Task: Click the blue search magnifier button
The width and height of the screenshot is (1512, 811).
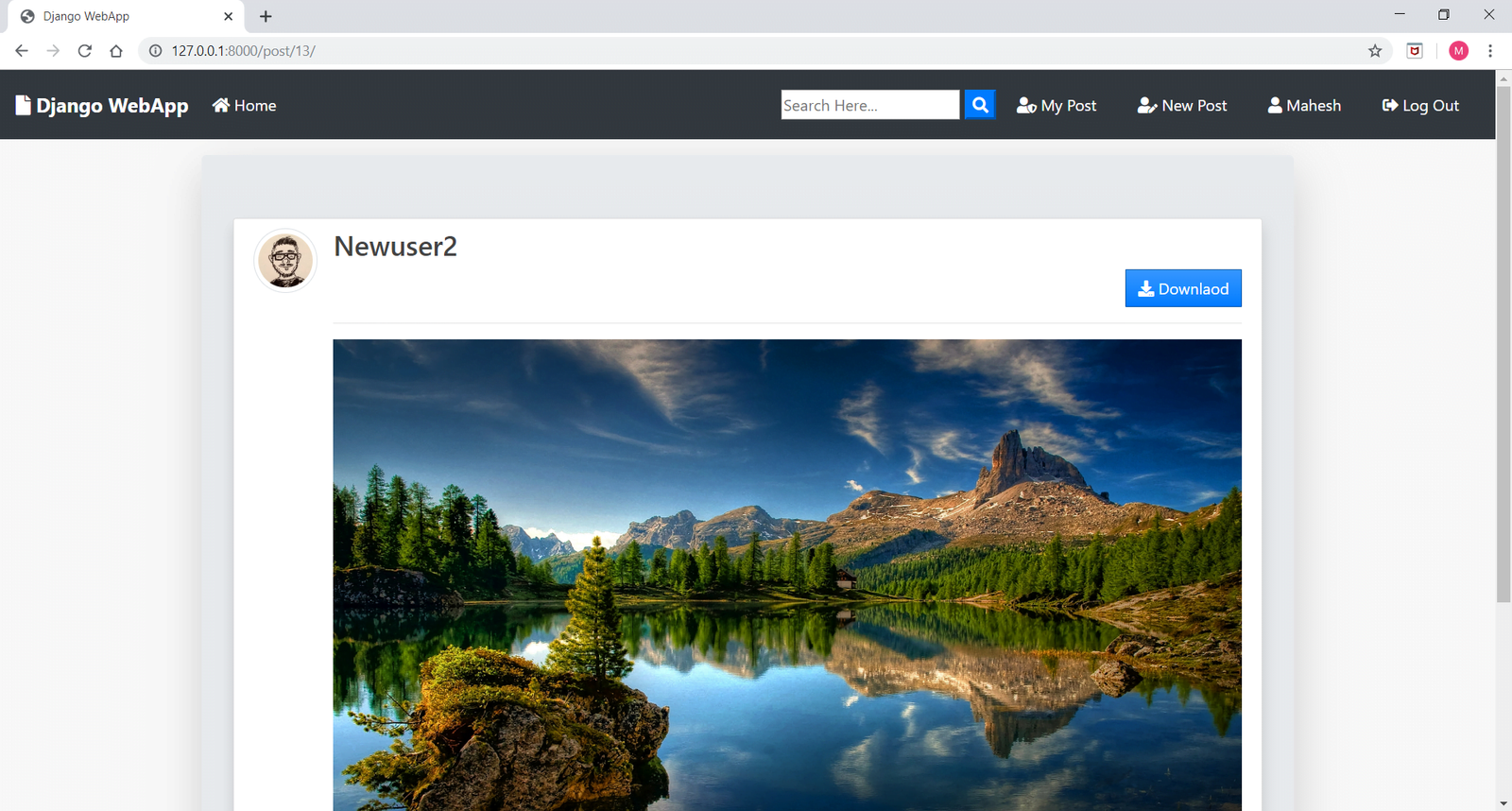Action: pyautogui.click(x=980, y=105)
